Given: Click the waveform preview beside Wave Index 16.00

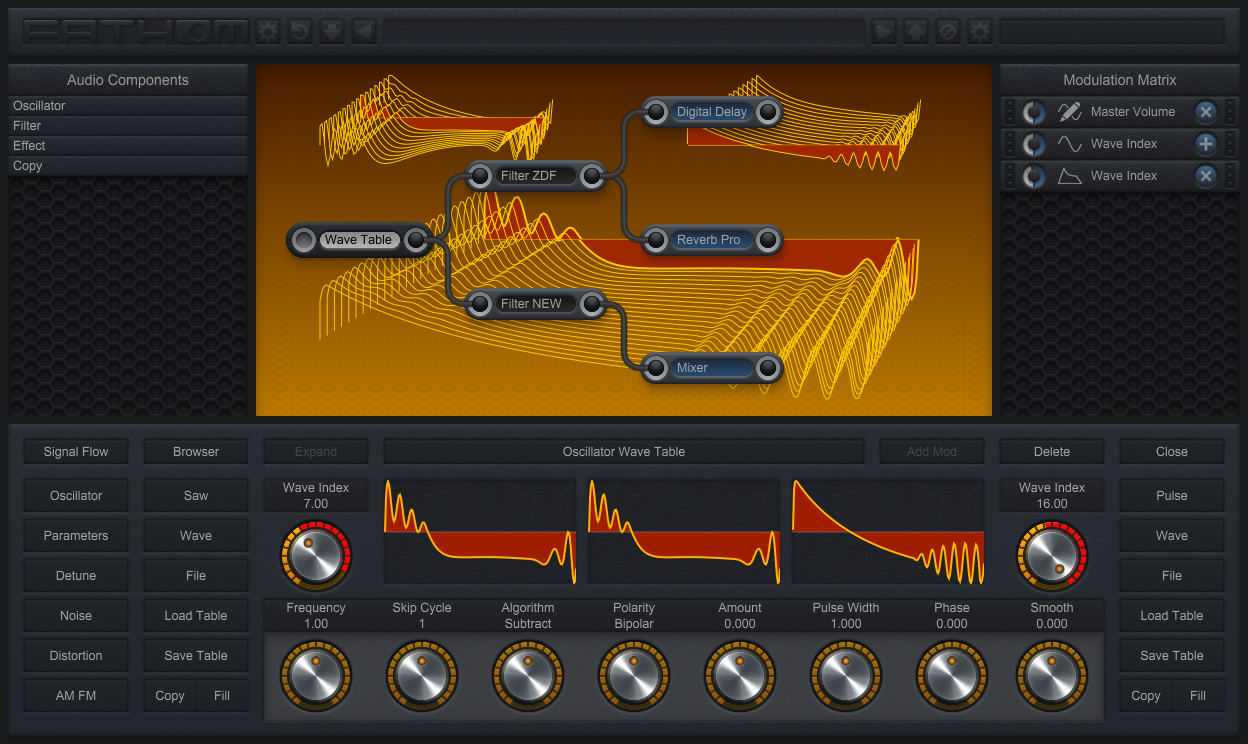Looking at the screenshot, I should [x=888, y=532].
